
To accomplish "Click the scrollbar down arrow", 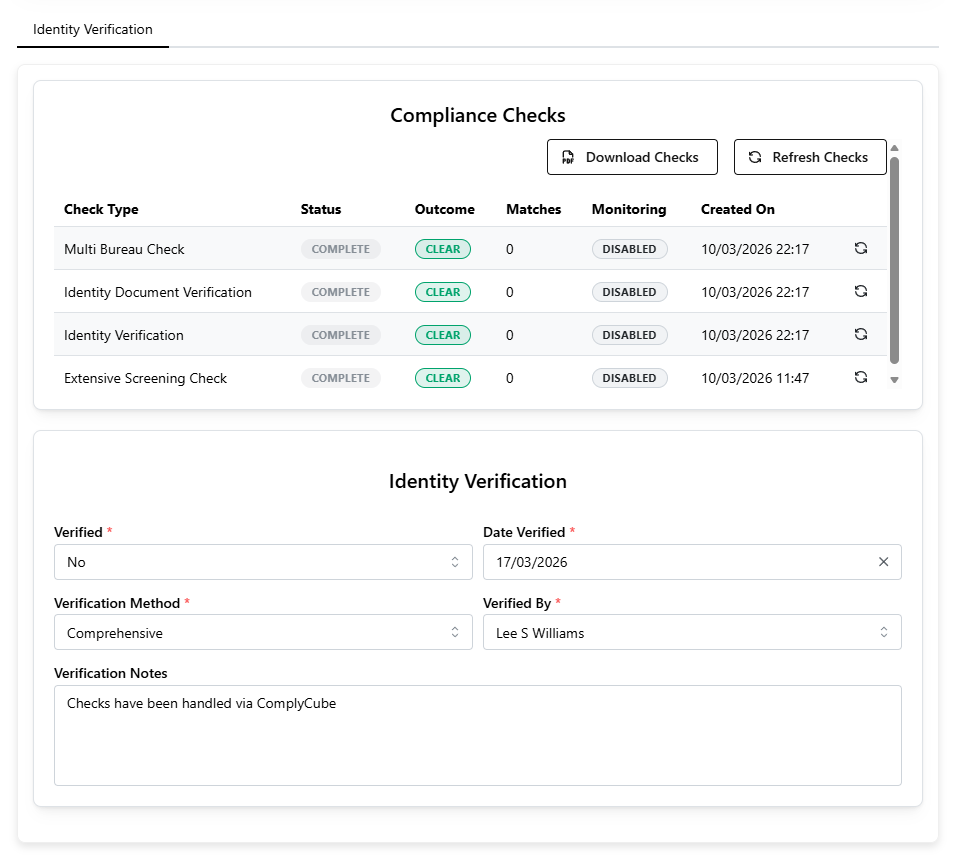I will point(895,380).
